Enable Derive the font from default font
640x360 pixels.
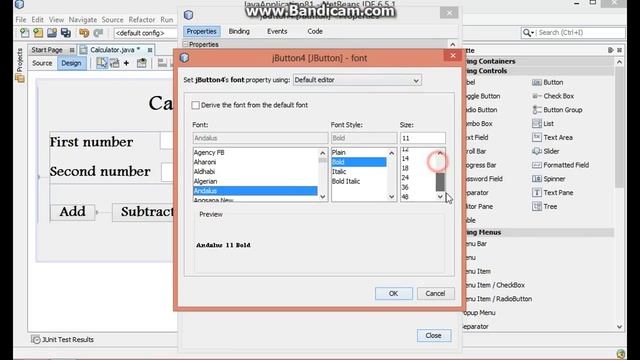click(196, 105)
